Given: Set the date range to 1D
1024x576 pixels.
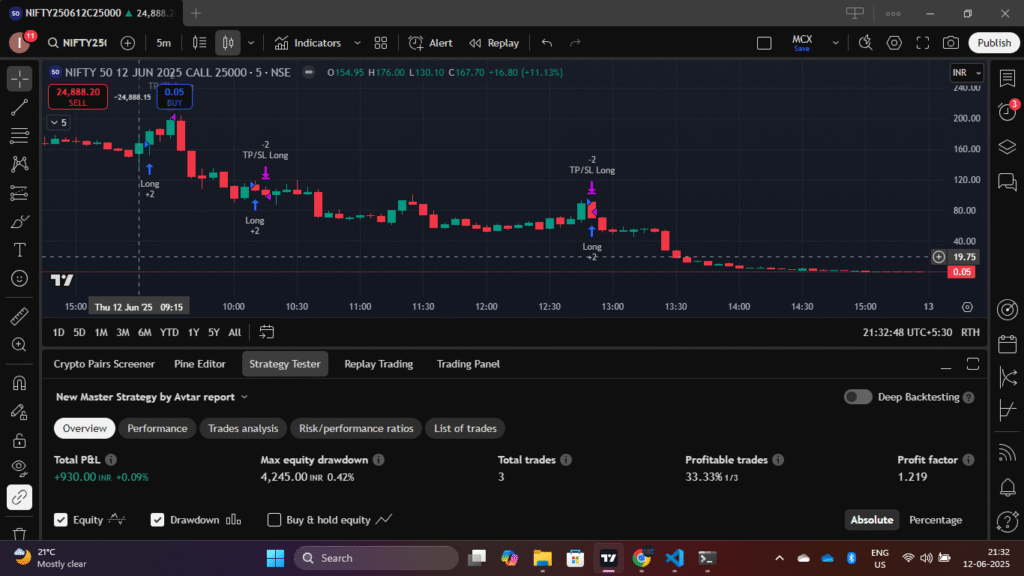Looking at the screenshot, I should (59, 332).
